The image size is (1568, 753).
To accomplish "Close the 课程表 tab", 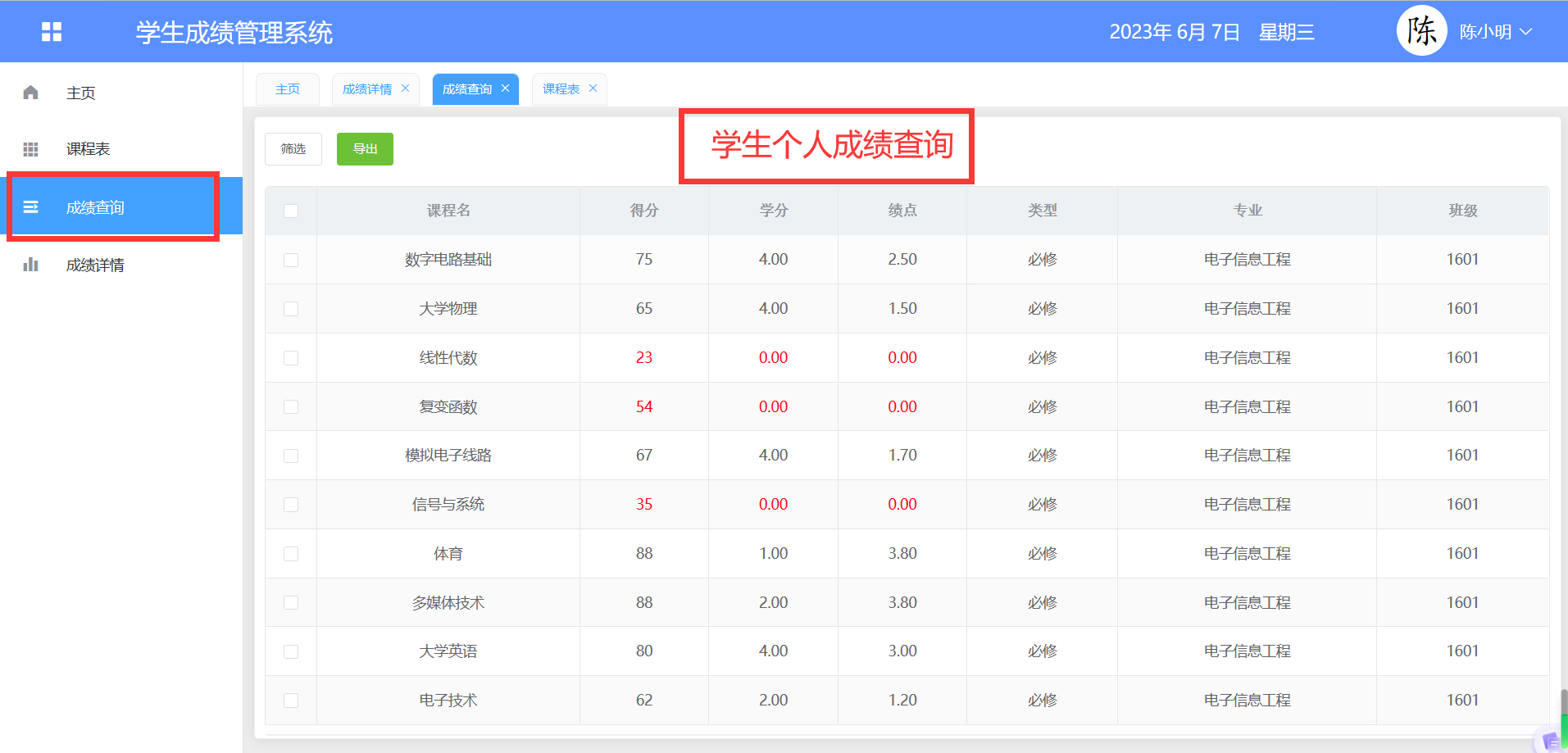I will [593, 88].
